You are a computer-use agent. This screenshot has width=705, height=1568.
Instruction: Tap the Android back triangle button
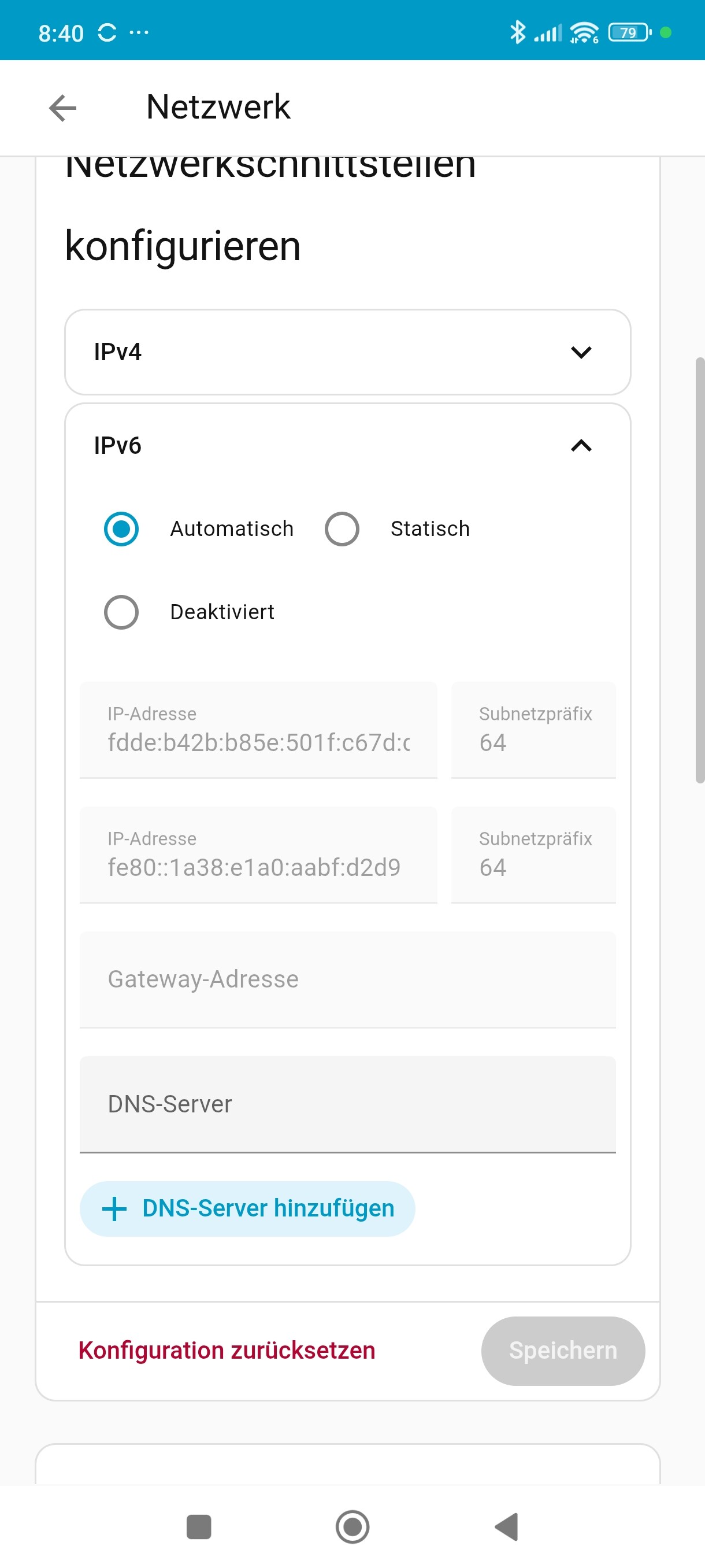[x=507, y=1526]
